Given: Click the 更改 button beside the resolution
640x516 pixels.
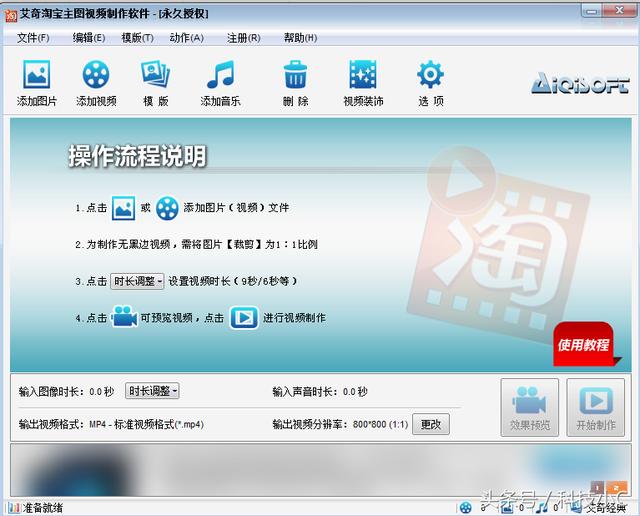Looking at the screenshot, I should (x=431, y=424).
